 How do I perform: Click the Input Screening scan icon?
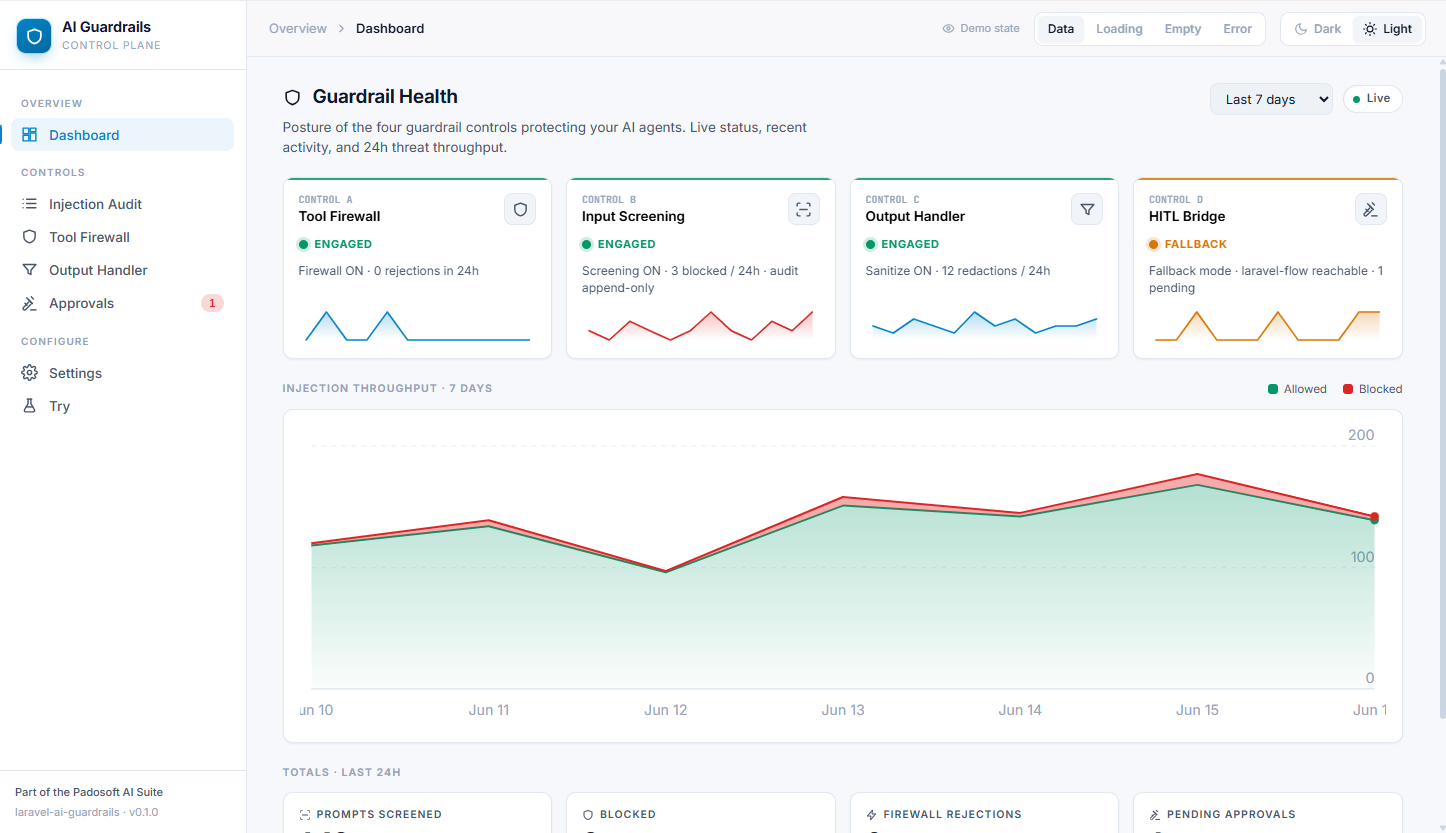coord(803,209)
